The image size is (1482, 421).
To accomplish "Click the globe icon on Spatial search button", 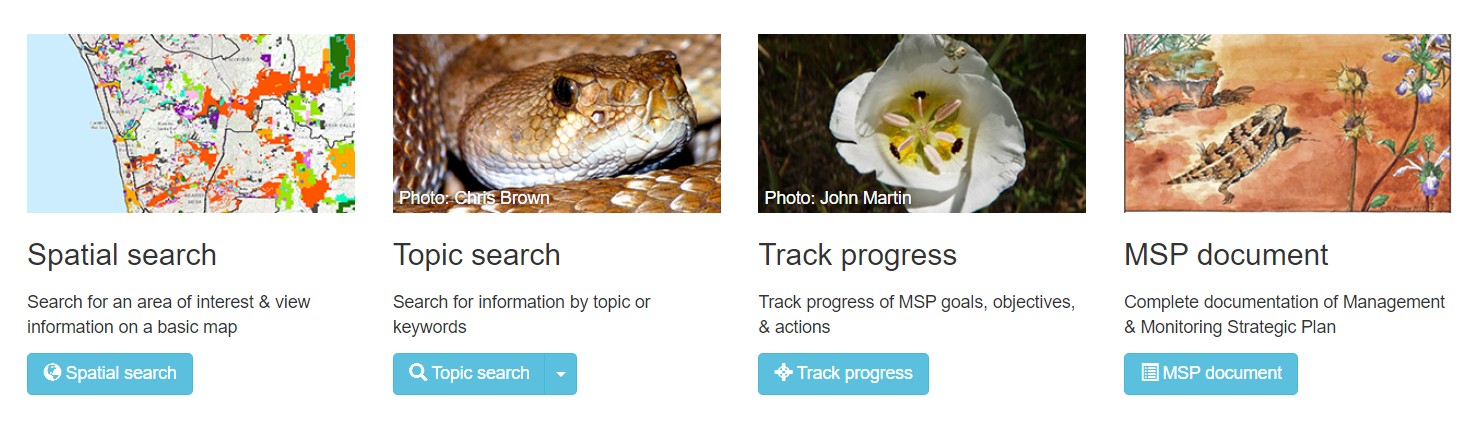I will pyautogui.click(x=53, y=373).
